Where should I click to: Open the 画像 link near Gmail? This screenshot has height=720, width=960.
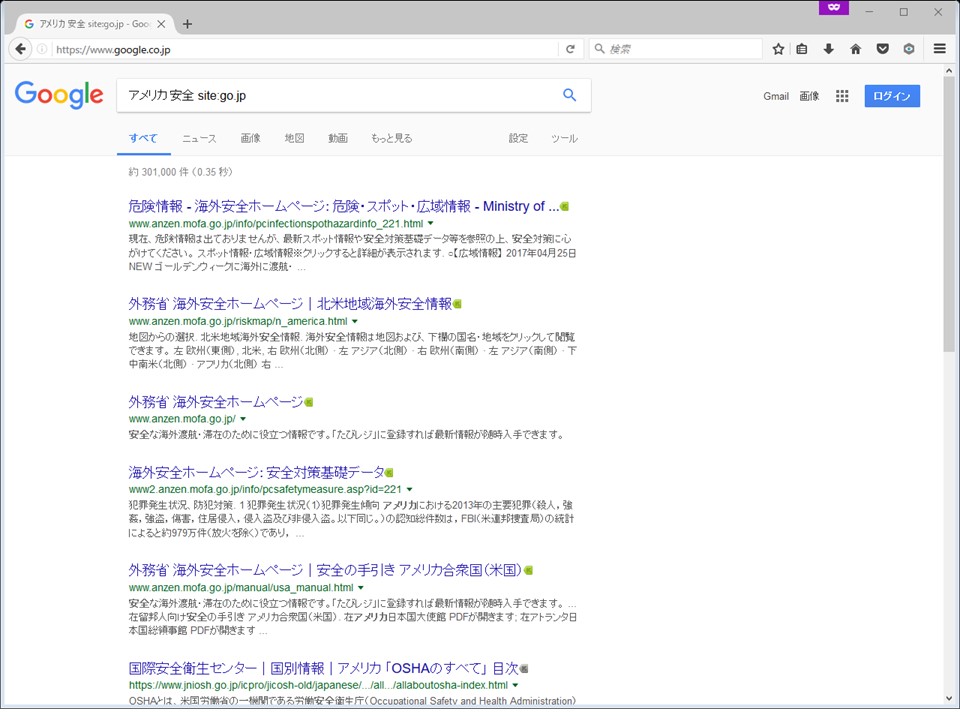[809, 96]
